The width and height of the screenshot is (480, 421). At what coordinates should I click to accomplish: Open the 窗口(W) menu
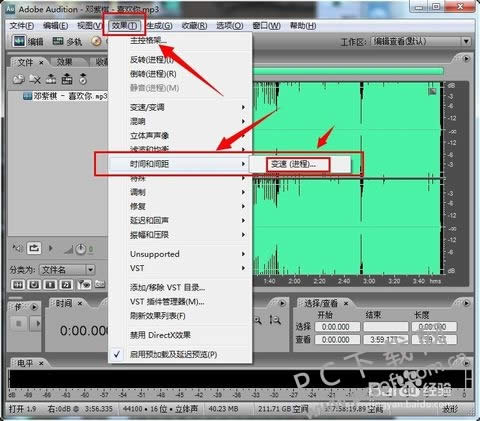[x=266, y=26]
